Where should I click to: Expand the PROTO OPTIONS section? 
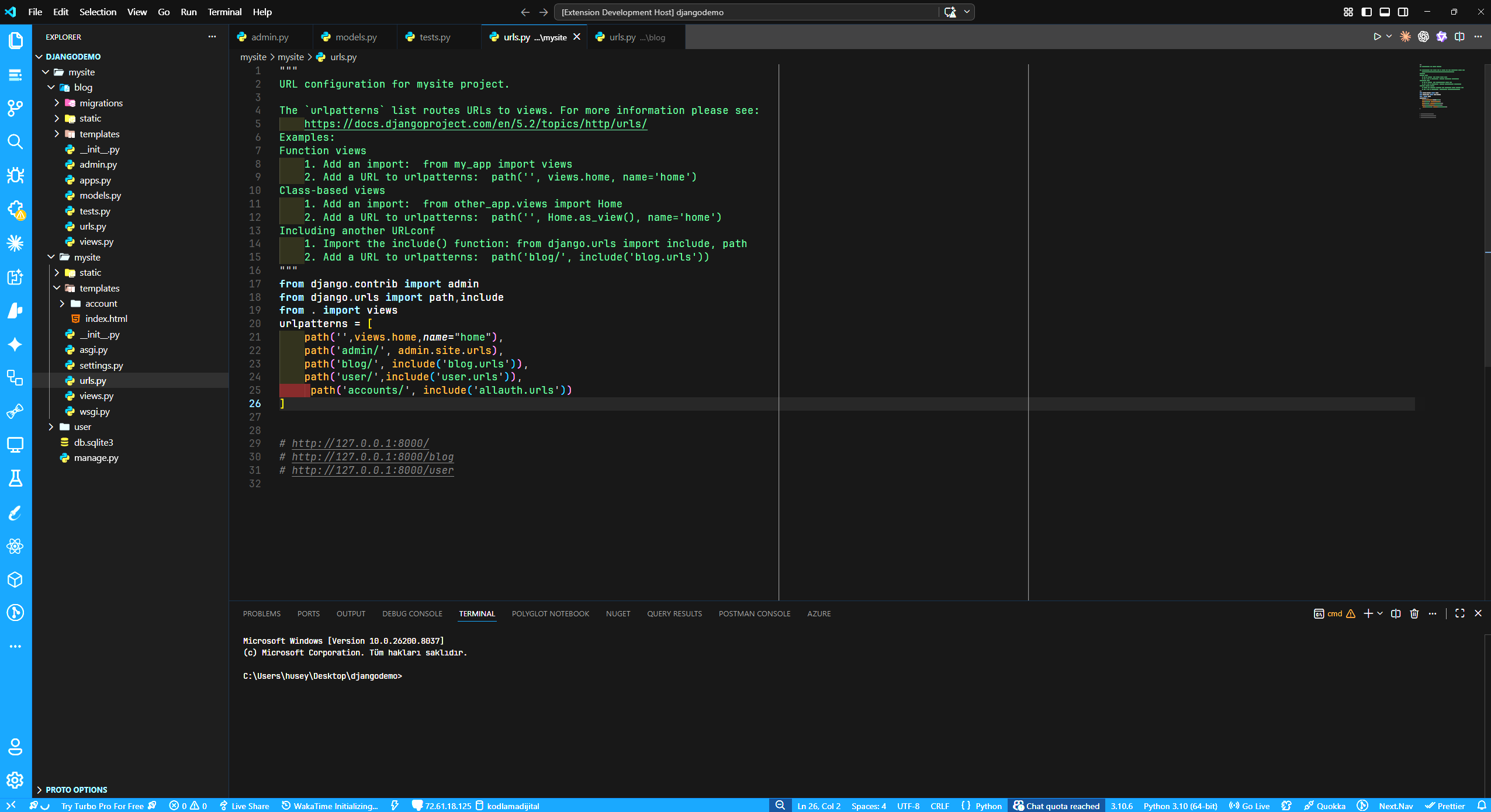[x=75, y=789]
